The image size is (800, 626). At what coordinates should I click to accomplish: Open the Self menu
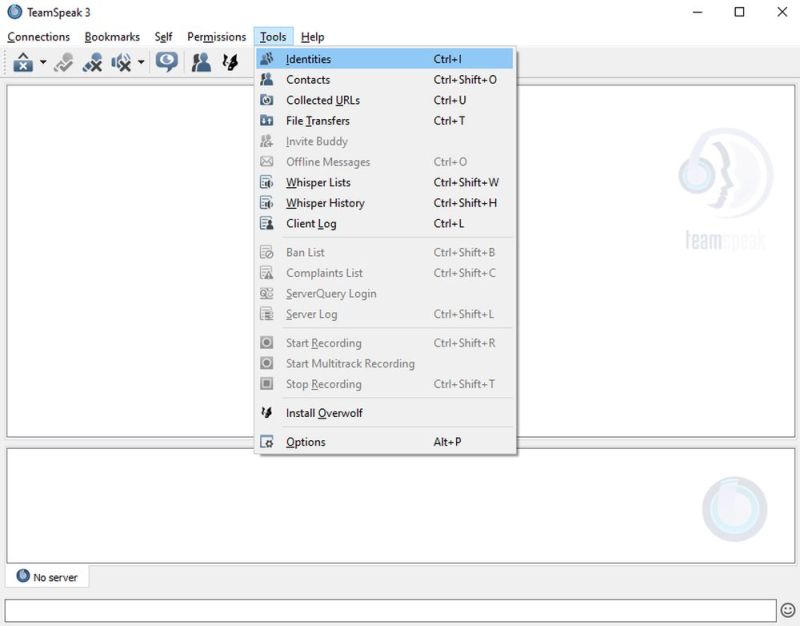click(163, 37)
